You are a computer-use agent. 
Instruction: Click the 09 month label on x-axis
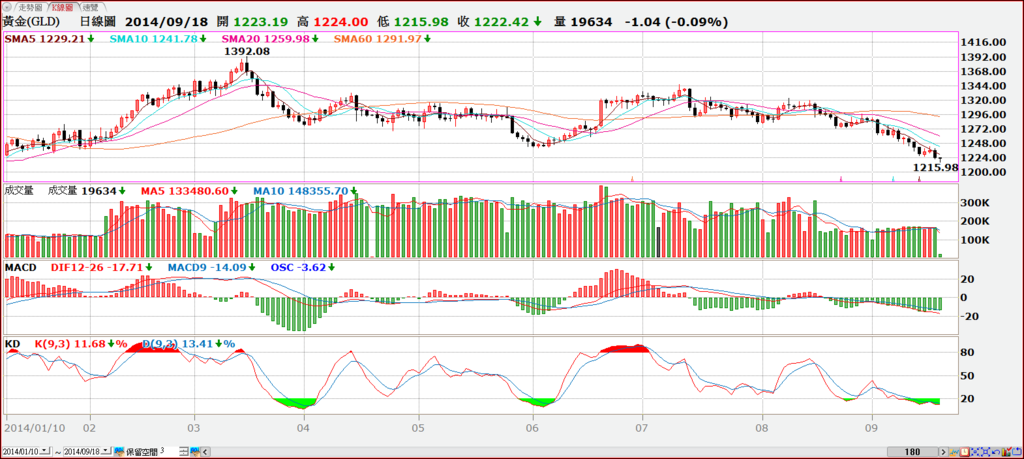coord(872,428)
